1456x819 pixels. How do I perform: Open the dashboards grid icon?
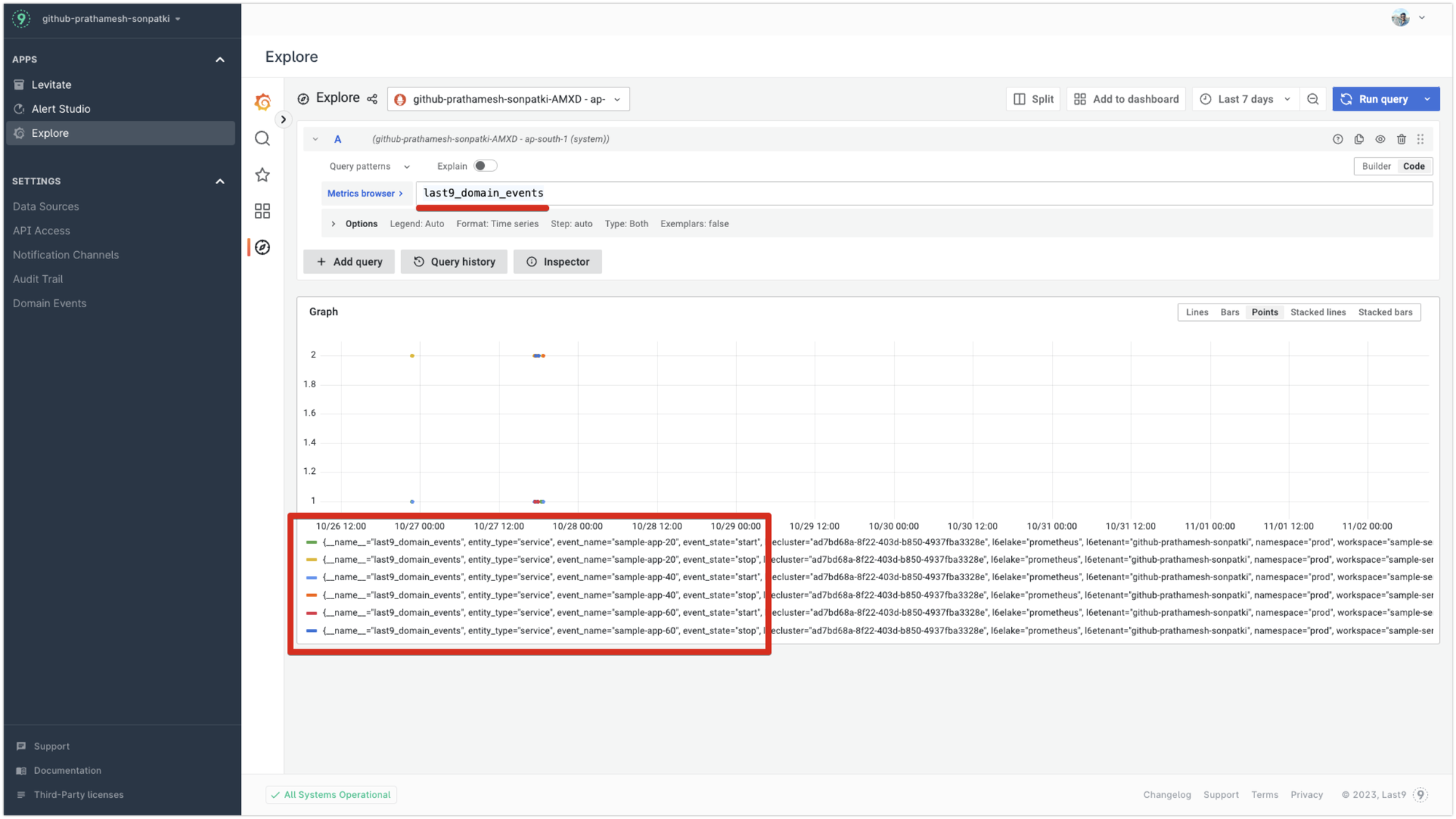pos(262,211)
